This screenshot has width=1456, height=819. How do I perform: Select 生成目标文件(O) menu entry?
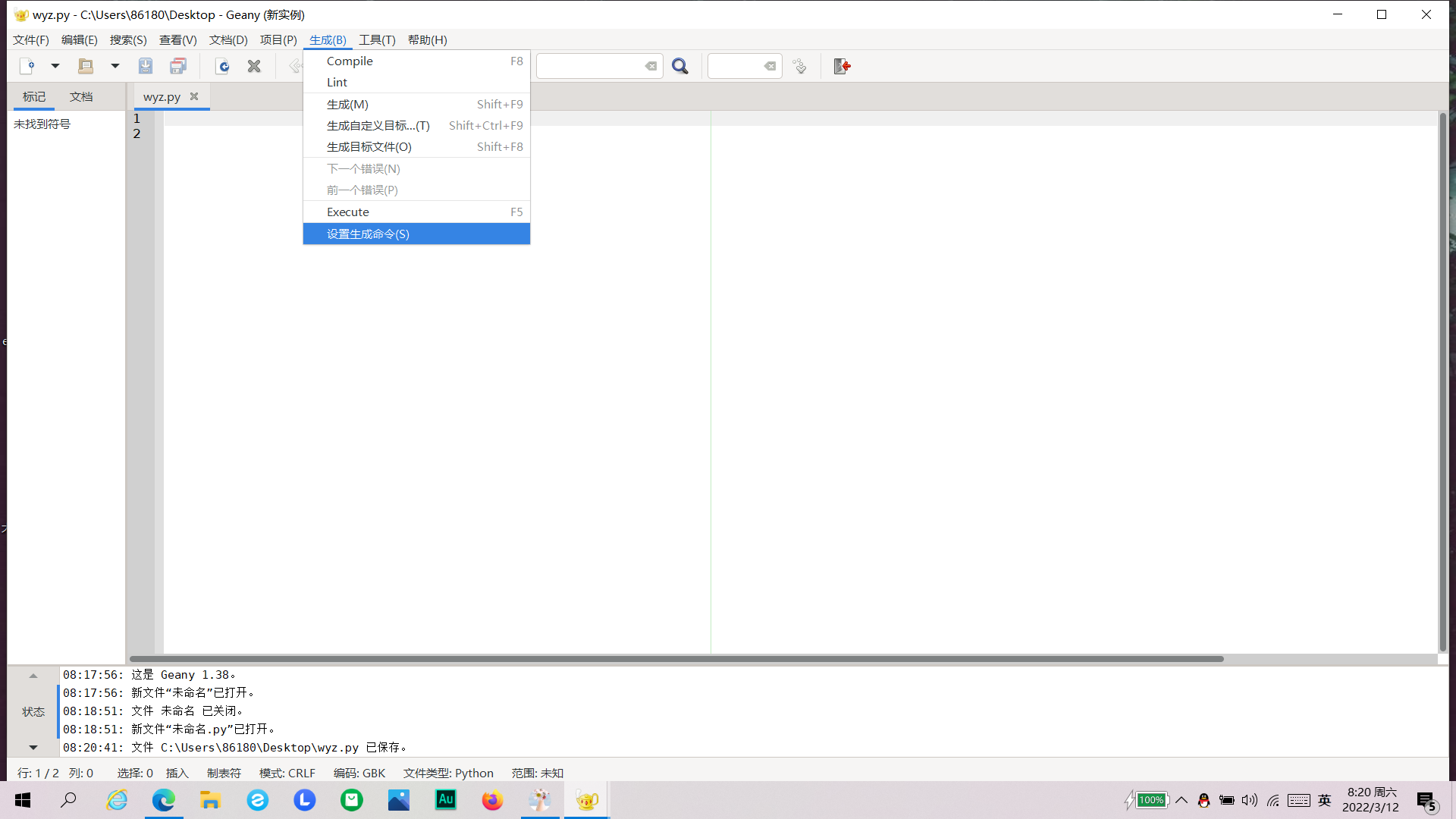click(416, 146)
